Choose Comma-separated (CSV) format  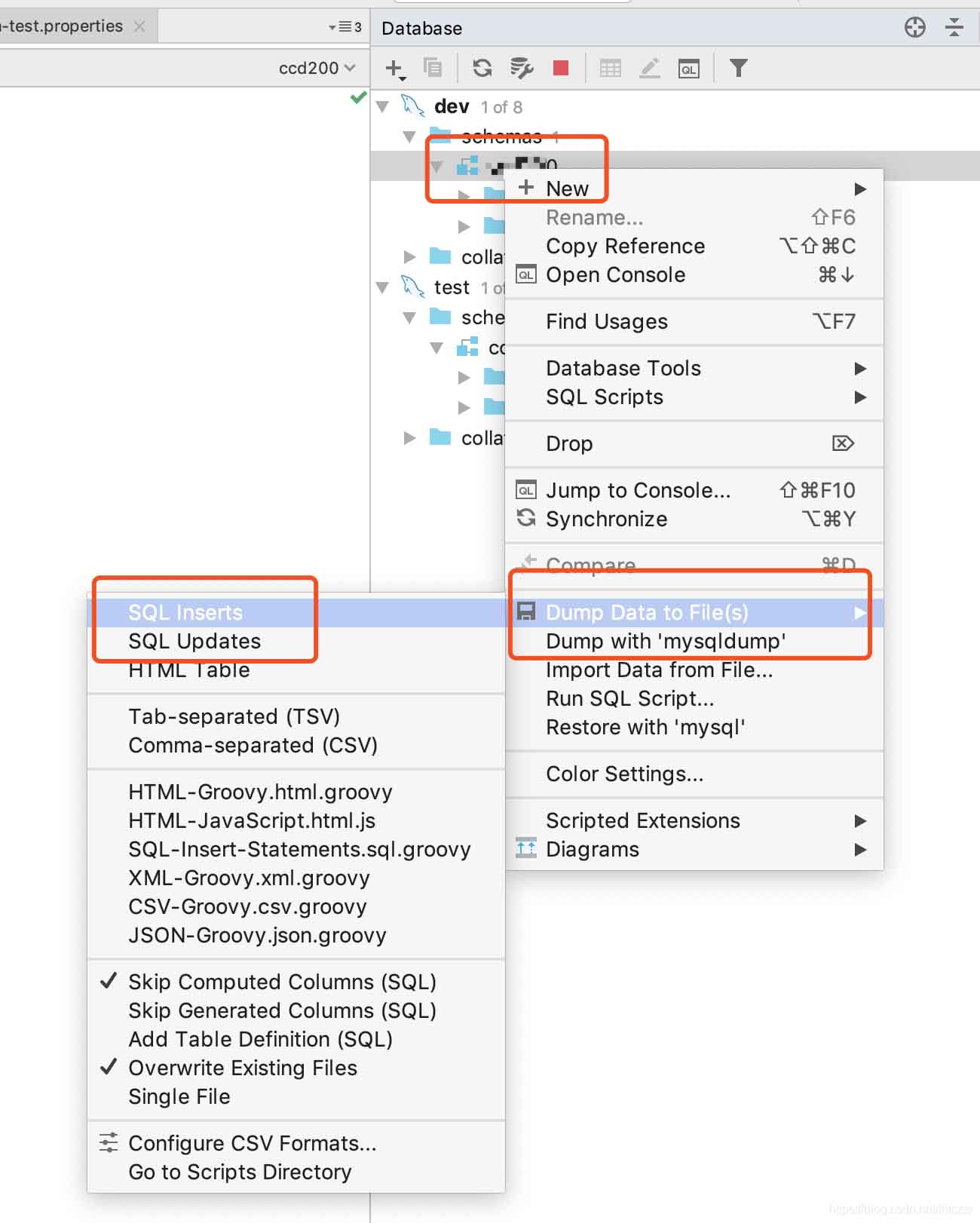[x=296, y=745]
